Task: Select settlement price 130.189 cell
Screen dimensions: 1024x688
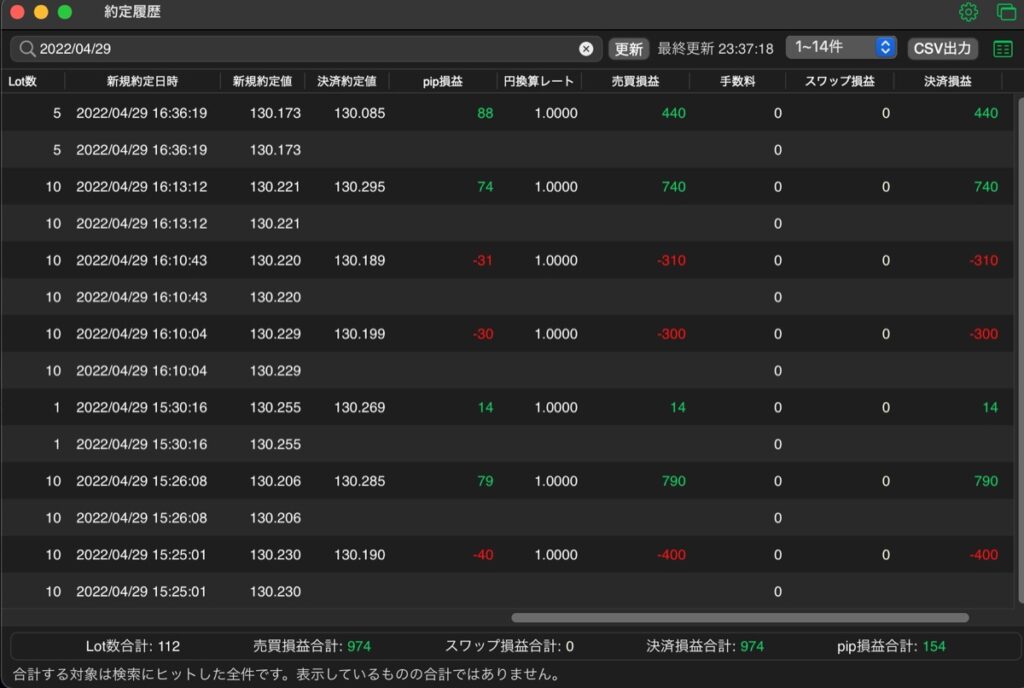Action: tap(359, 260)
